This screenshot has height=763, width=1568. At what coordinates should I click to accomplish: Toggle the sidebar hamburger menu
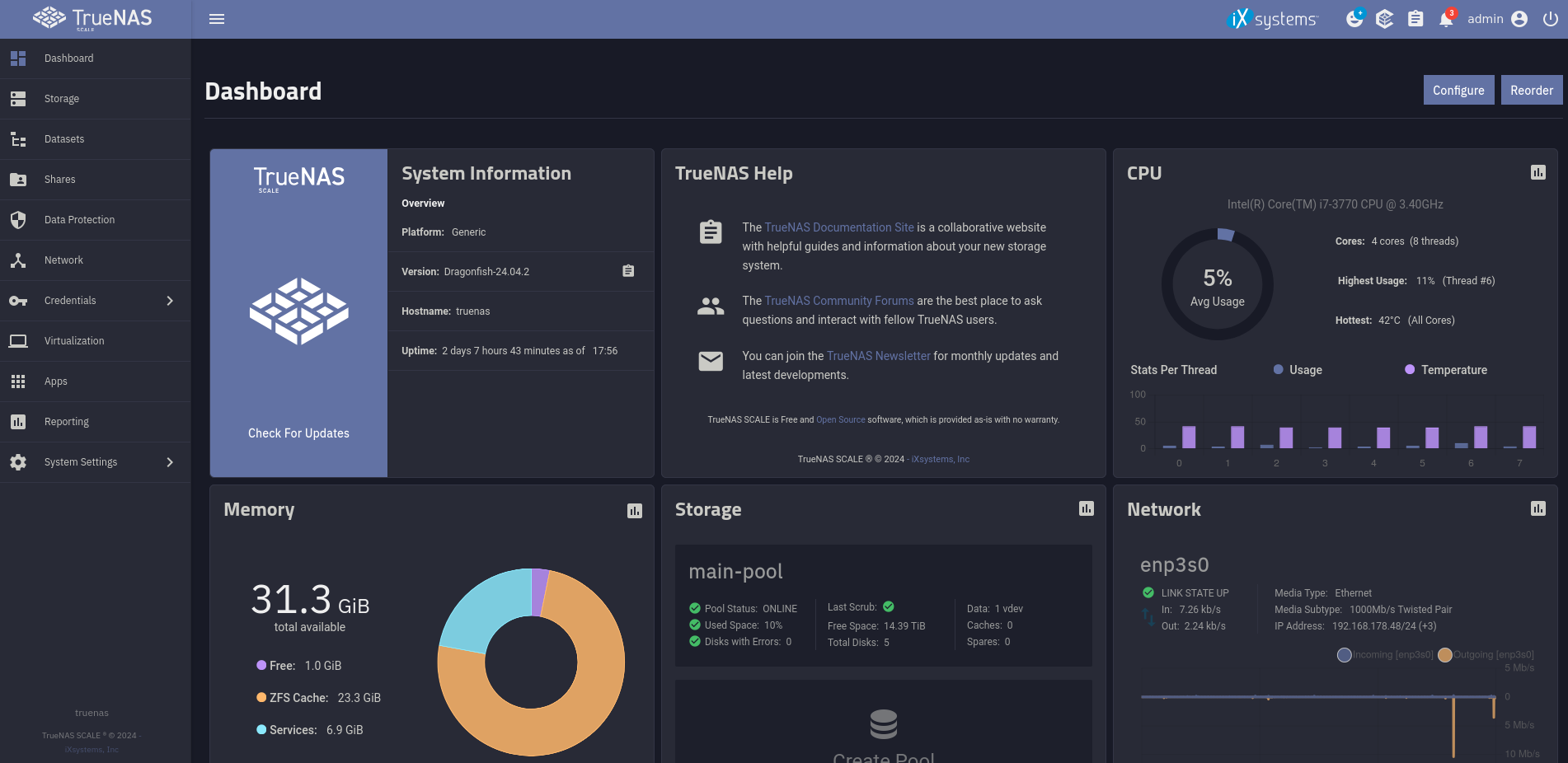pos(217,19)
